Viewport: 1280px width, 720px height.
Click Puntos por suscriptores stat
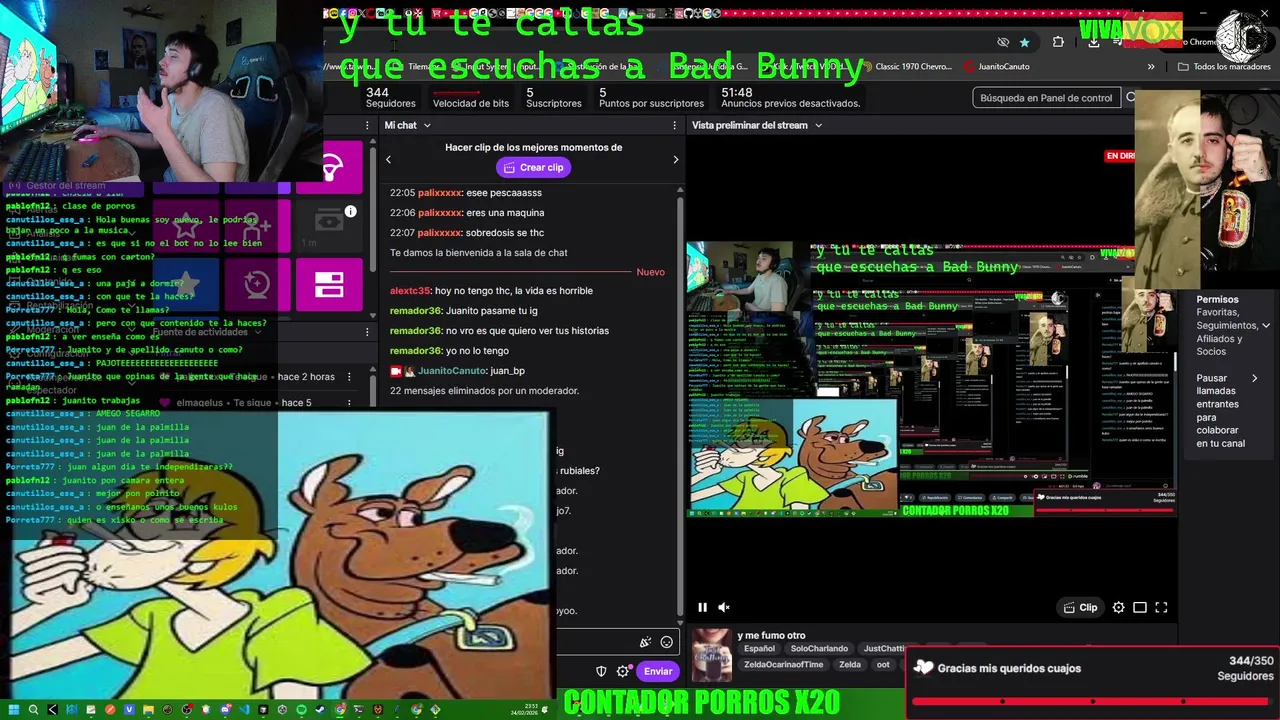click(651, 97)
